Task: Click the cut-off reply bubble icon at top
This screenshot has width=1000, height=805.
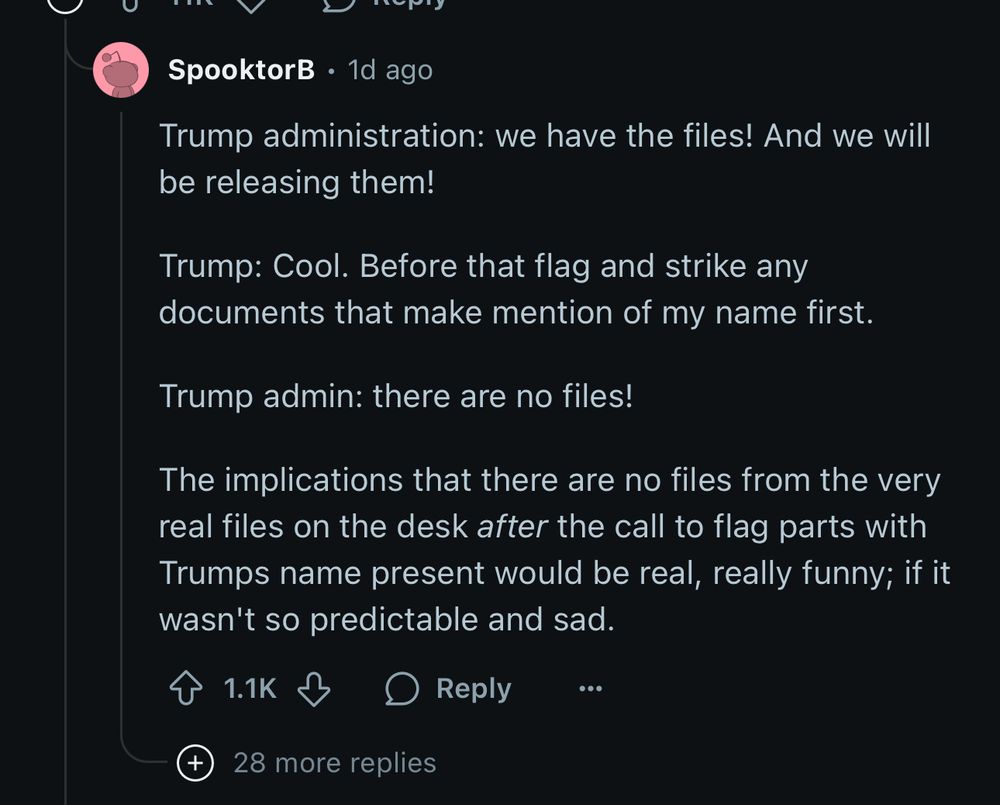Action: (x=340, y=5)
